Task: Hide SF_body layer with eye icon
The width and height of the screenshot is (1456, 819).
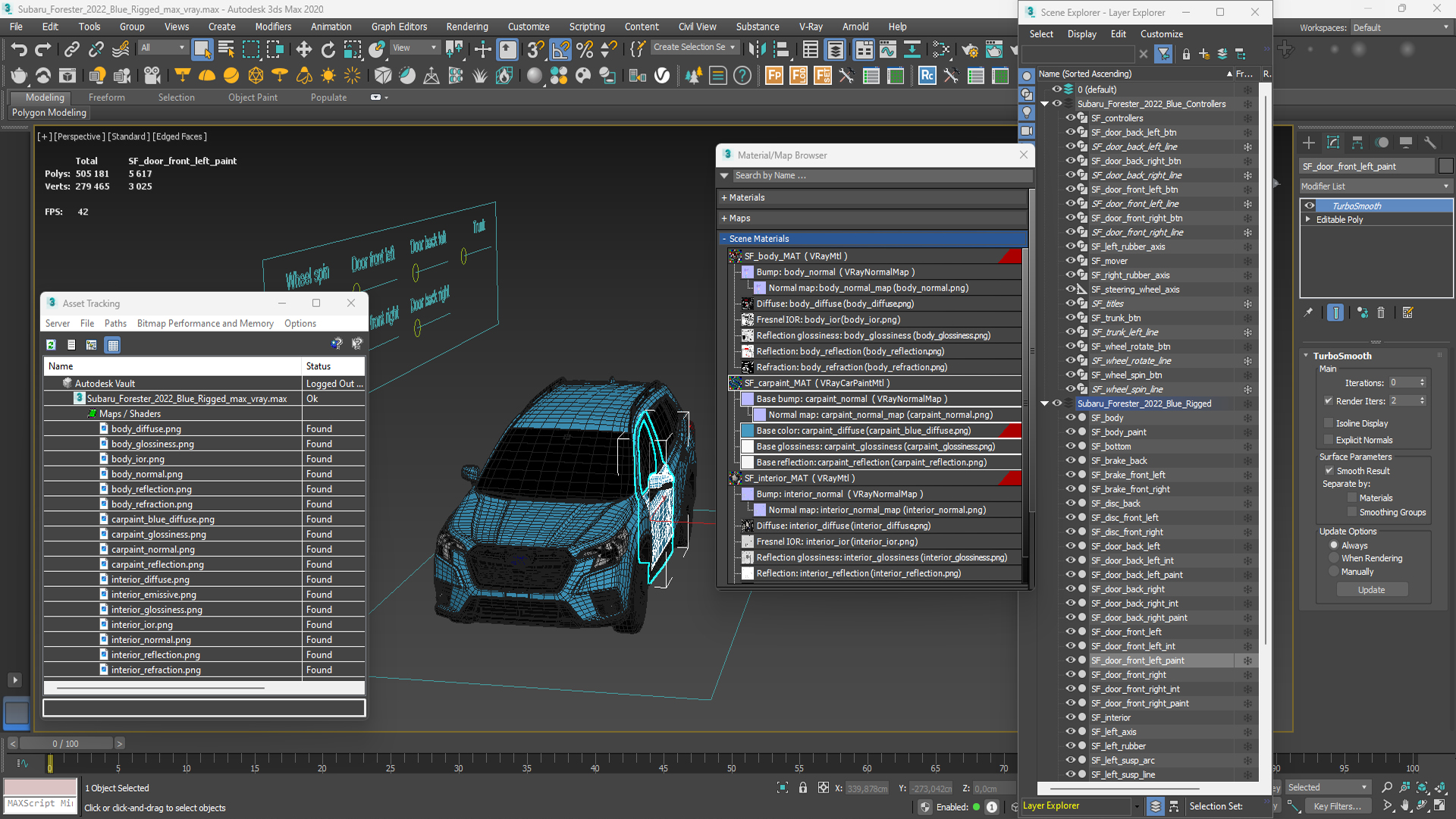Action: coord(1071,418)
